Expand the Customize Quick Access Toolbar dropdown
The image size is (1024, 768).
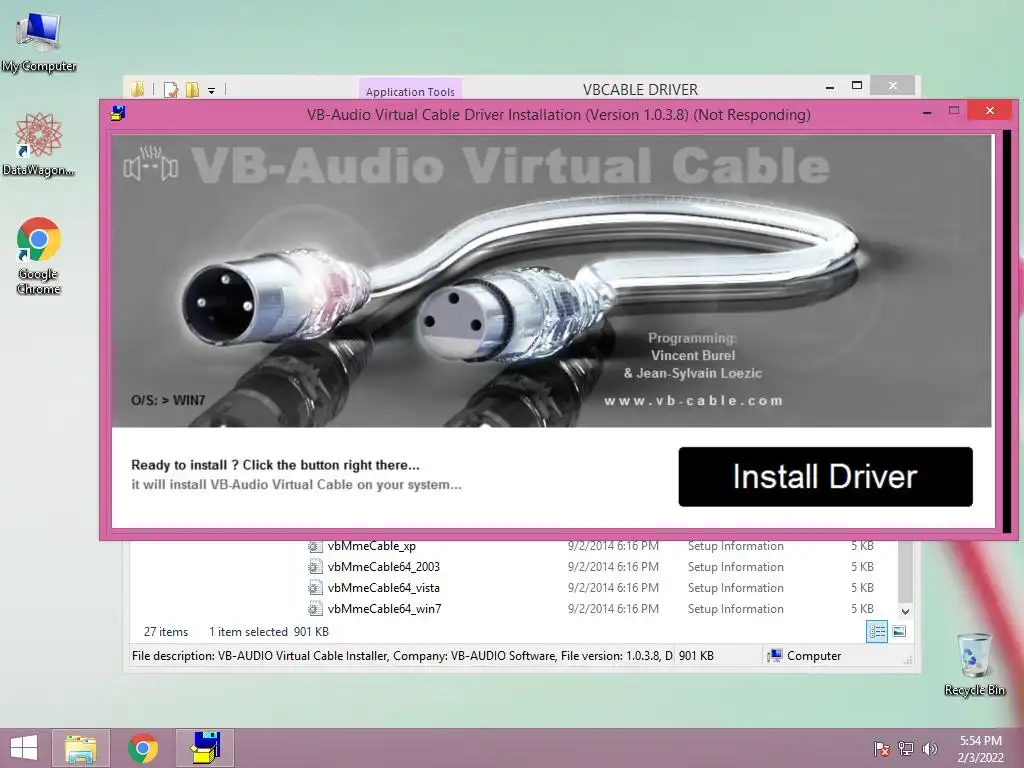pos(212,91)
